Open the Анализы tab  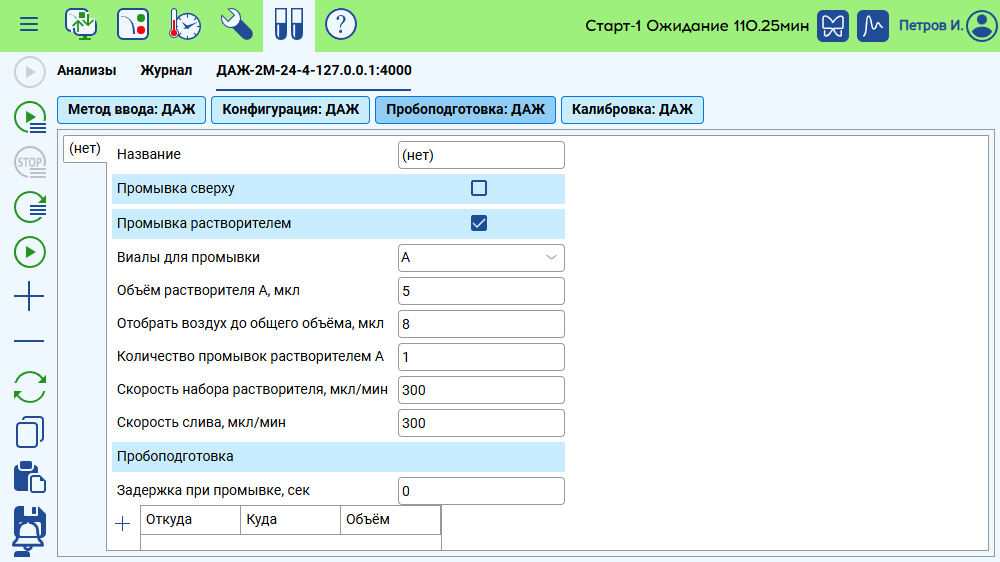(x=87, y=71)
